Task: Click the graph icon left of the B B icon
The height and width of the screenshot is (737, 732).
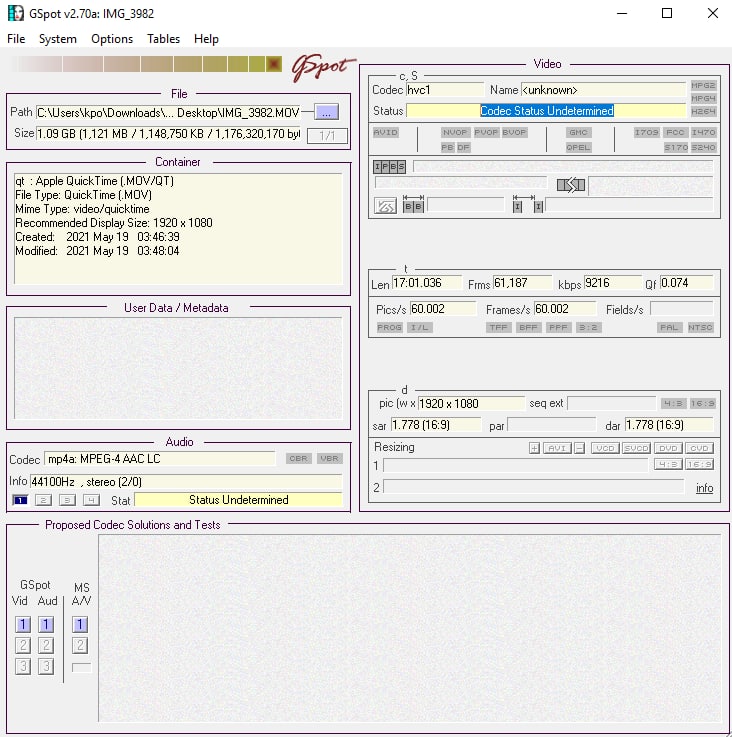Action: [385, 205]
